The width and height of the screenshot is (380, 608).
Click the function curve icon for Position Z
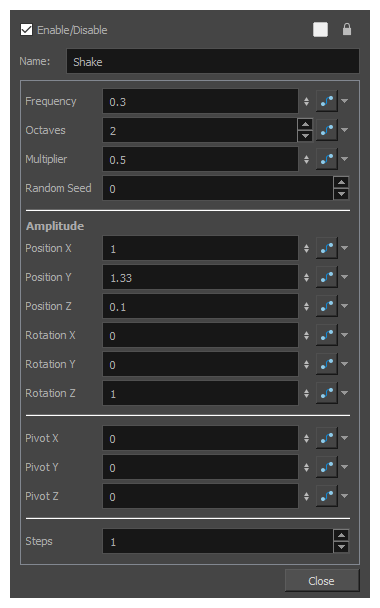[326, 306]
